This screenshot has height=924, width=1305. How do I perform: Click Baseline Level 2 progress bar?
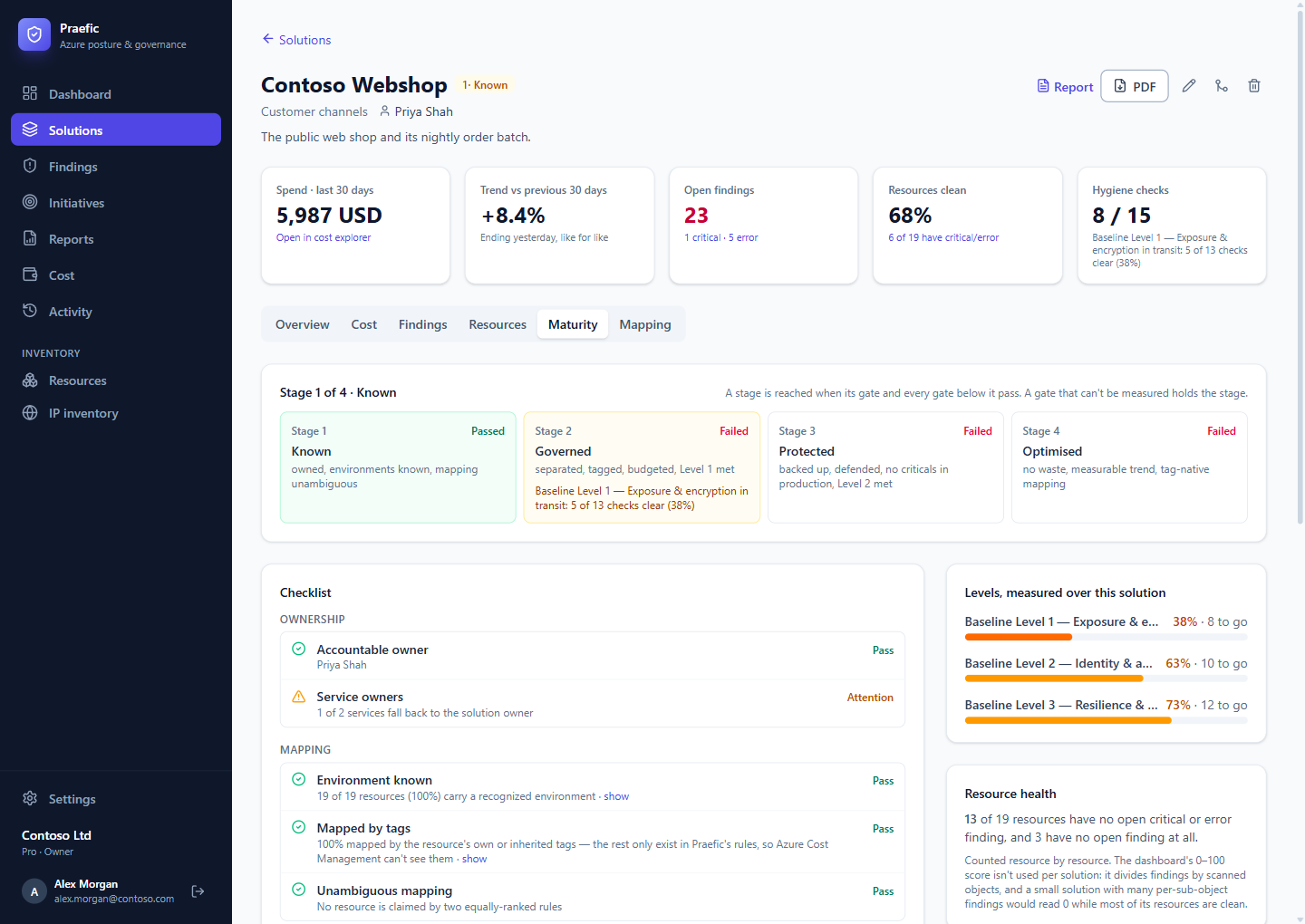pos(1106,679)
